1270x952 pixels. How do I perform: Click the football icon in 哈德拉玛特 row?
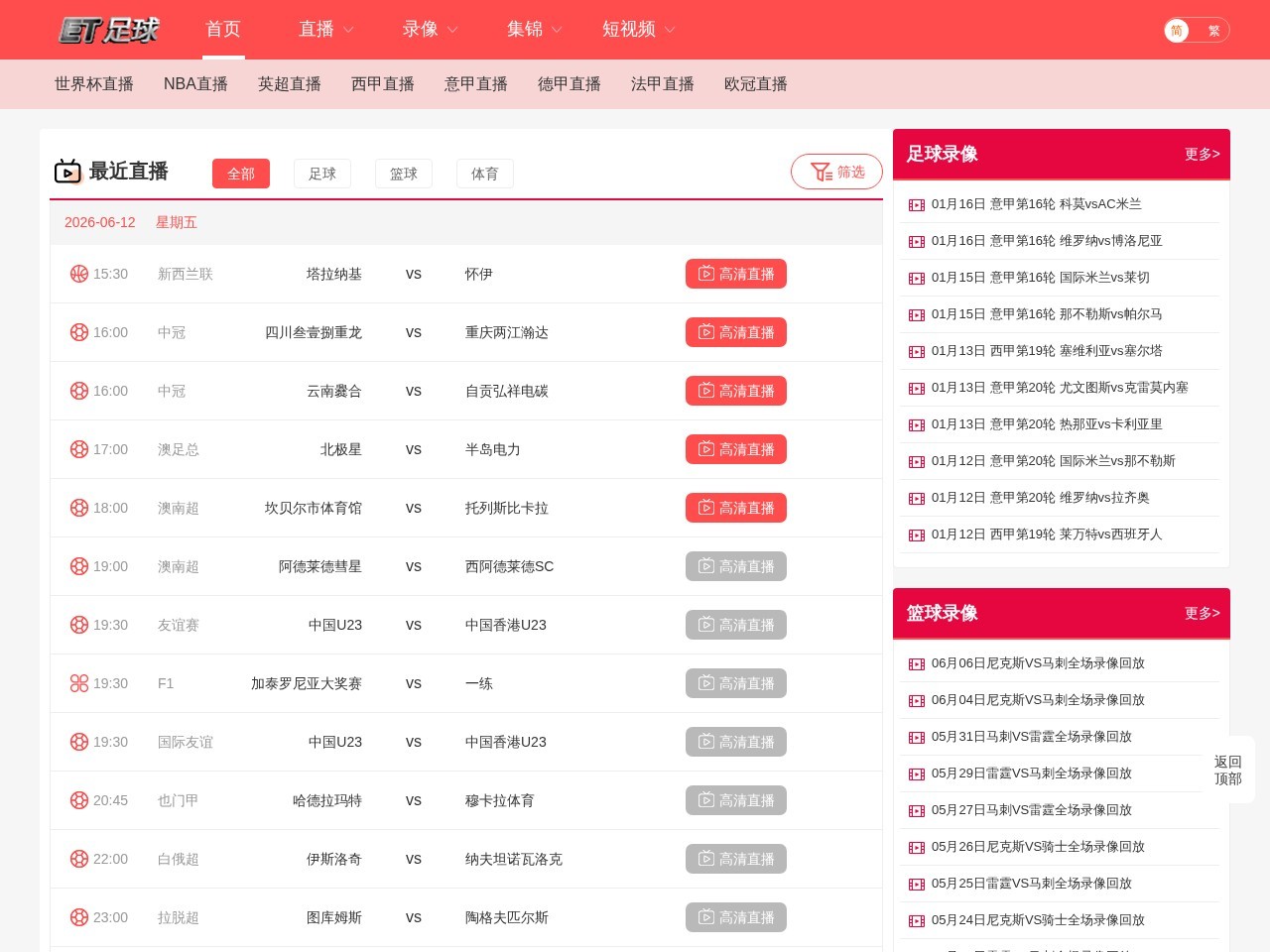[79, 800]
